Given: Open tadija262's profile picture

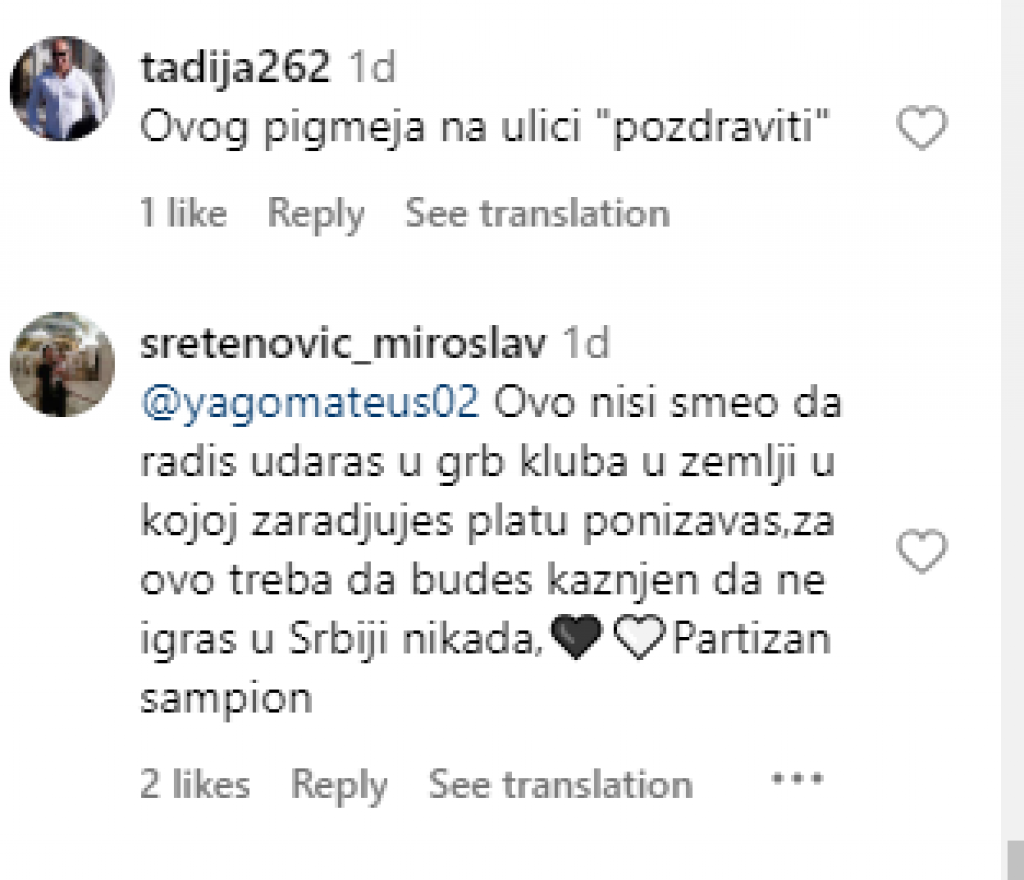Looking at the screenshot, I should (62, 89).
